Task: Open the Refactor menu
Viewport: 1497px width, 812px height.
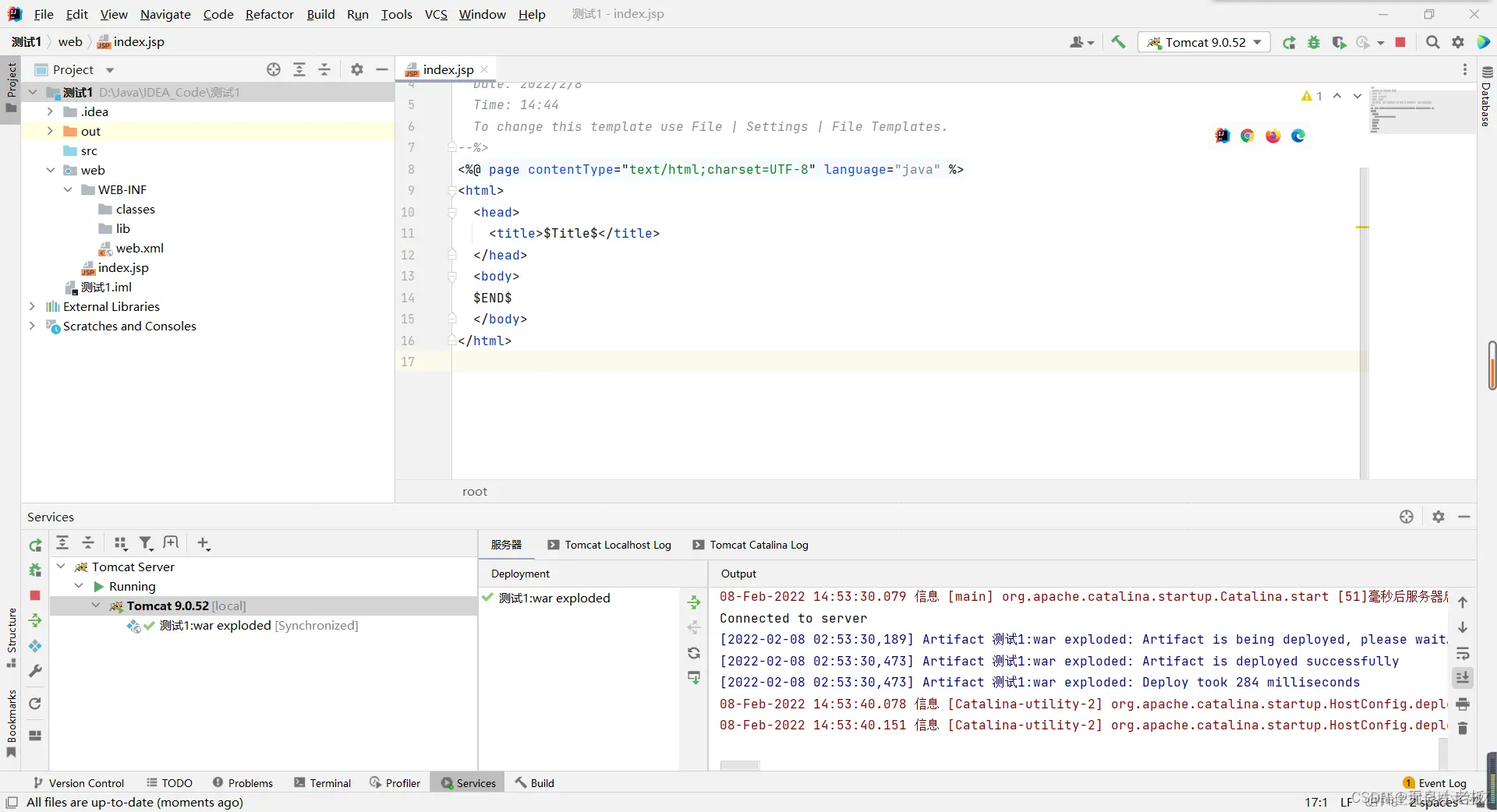Action: (x=270, y=14)
